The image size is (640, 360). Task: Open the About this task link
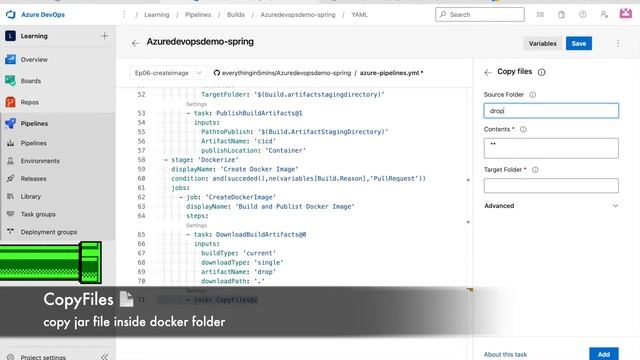[505, 354]
